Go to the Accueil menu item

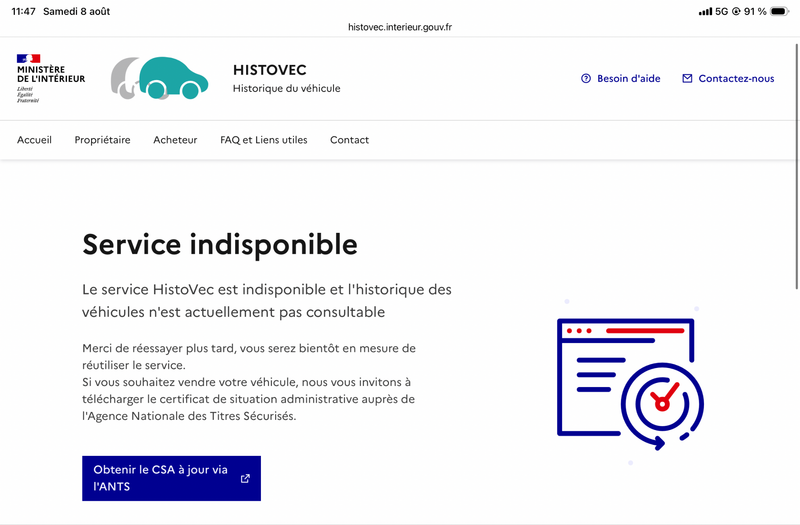[34, 140]
